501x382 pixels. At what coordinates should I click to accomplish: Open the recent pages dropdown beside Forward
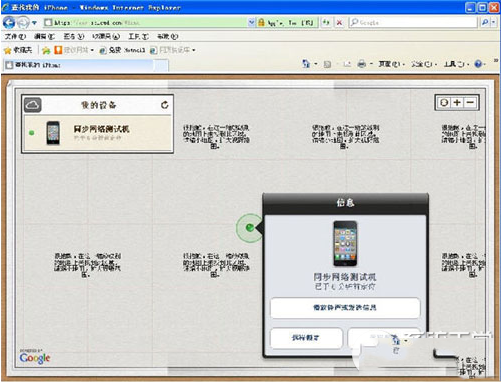click(x=34, y=23)
